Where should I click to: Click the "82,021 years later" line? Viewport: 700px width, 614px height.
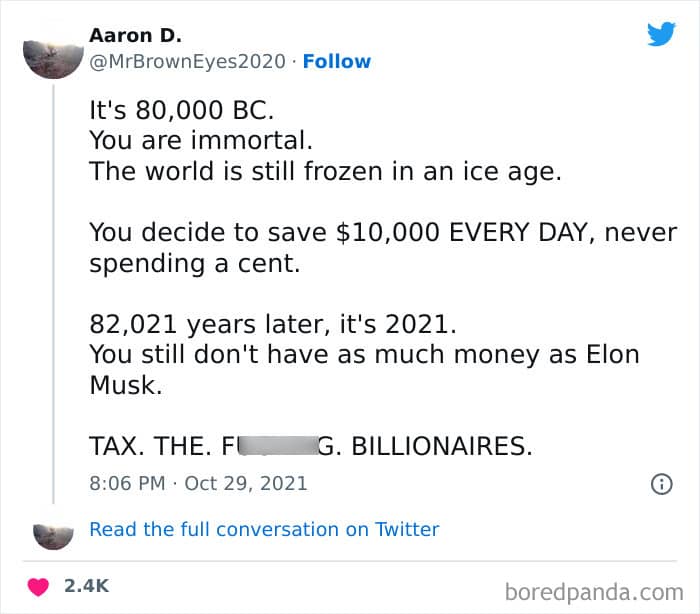click(x=273, y=324)
